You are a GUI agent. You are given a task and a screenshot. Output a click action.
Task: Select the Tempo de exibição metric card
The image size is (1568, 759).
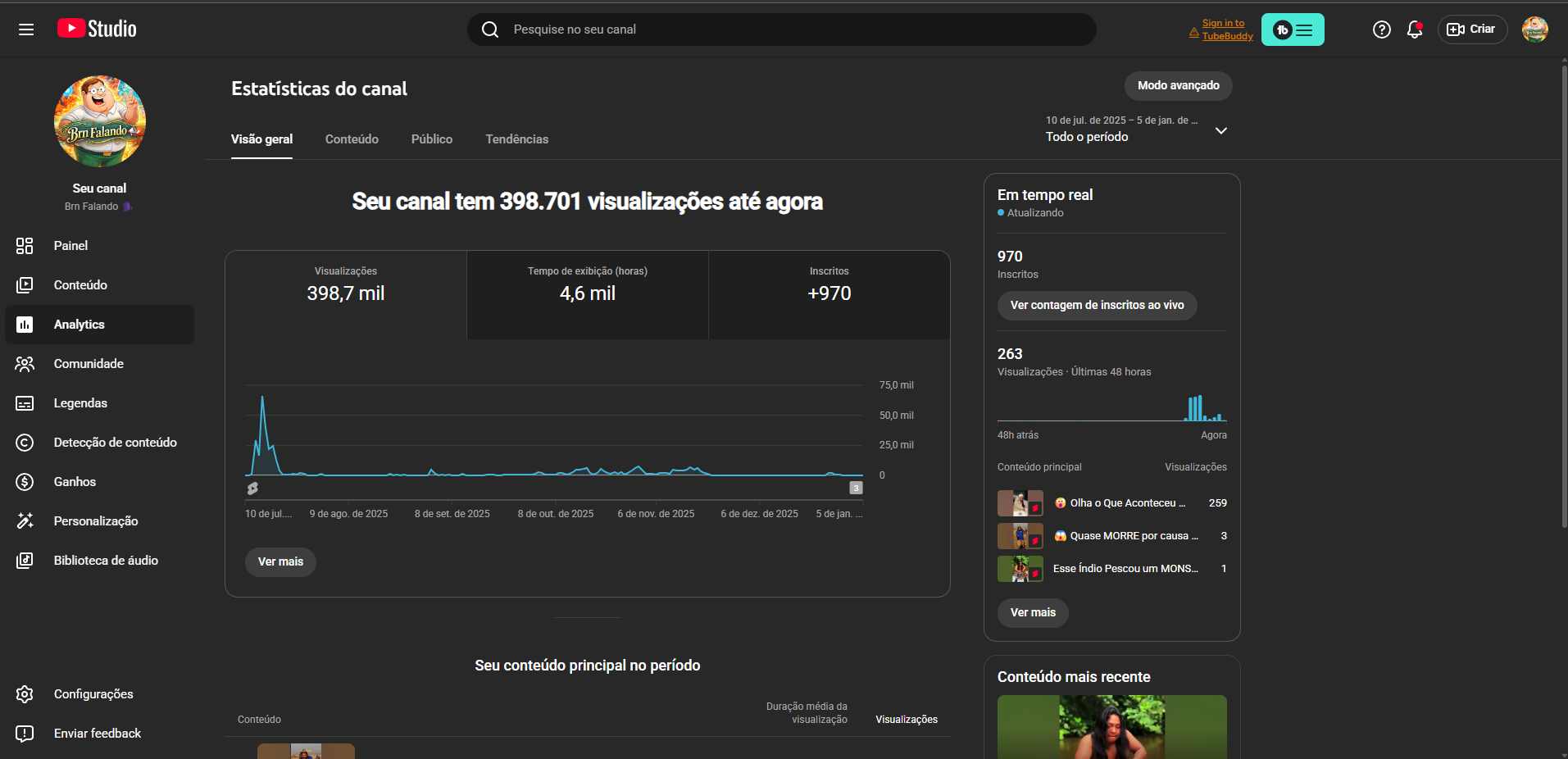pyautogui.click(x=588, y=295)
